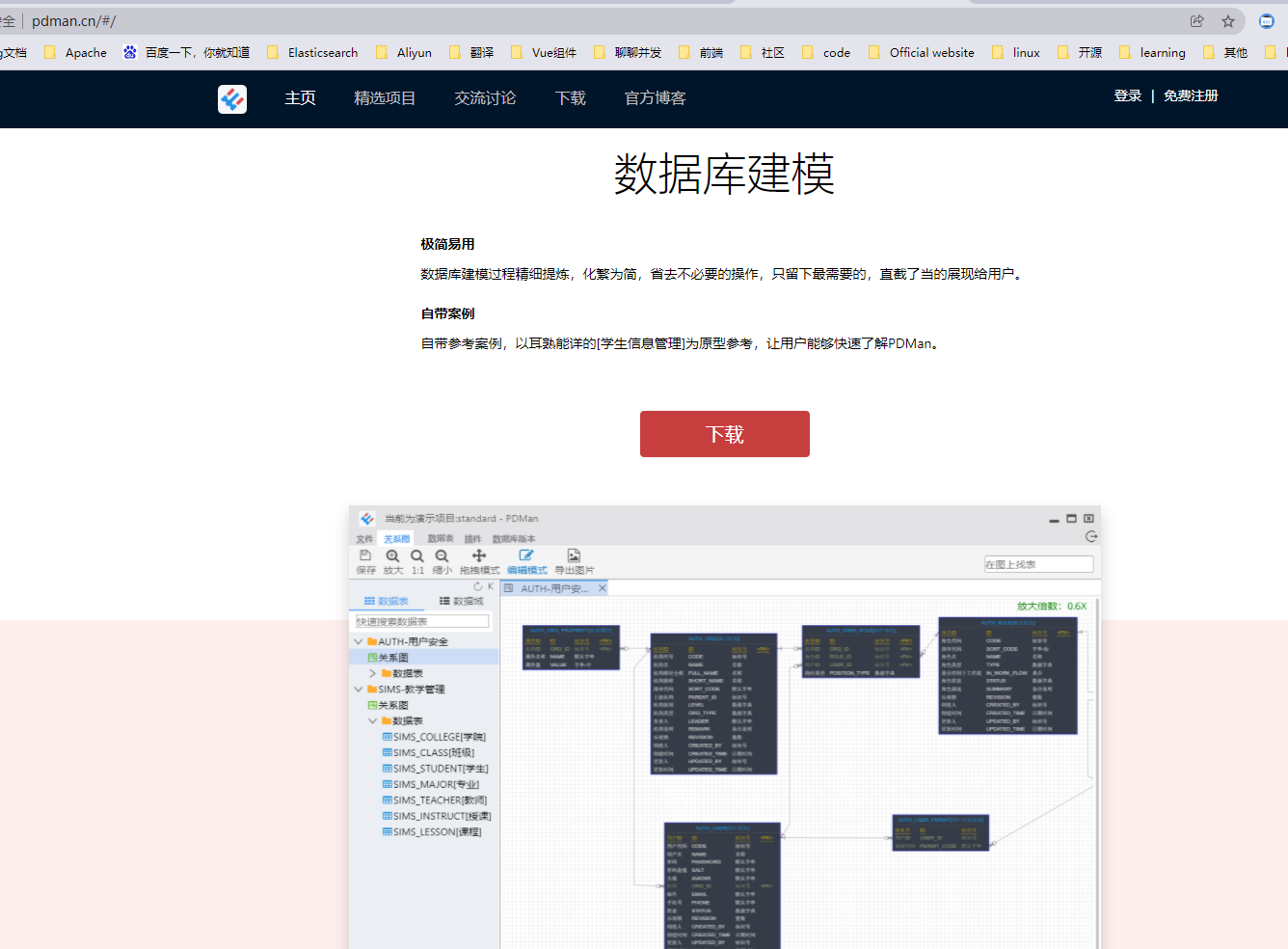1288x949 pixels.
Task: Open the 官方博客 nav item
Action: (x=655, y=98)
